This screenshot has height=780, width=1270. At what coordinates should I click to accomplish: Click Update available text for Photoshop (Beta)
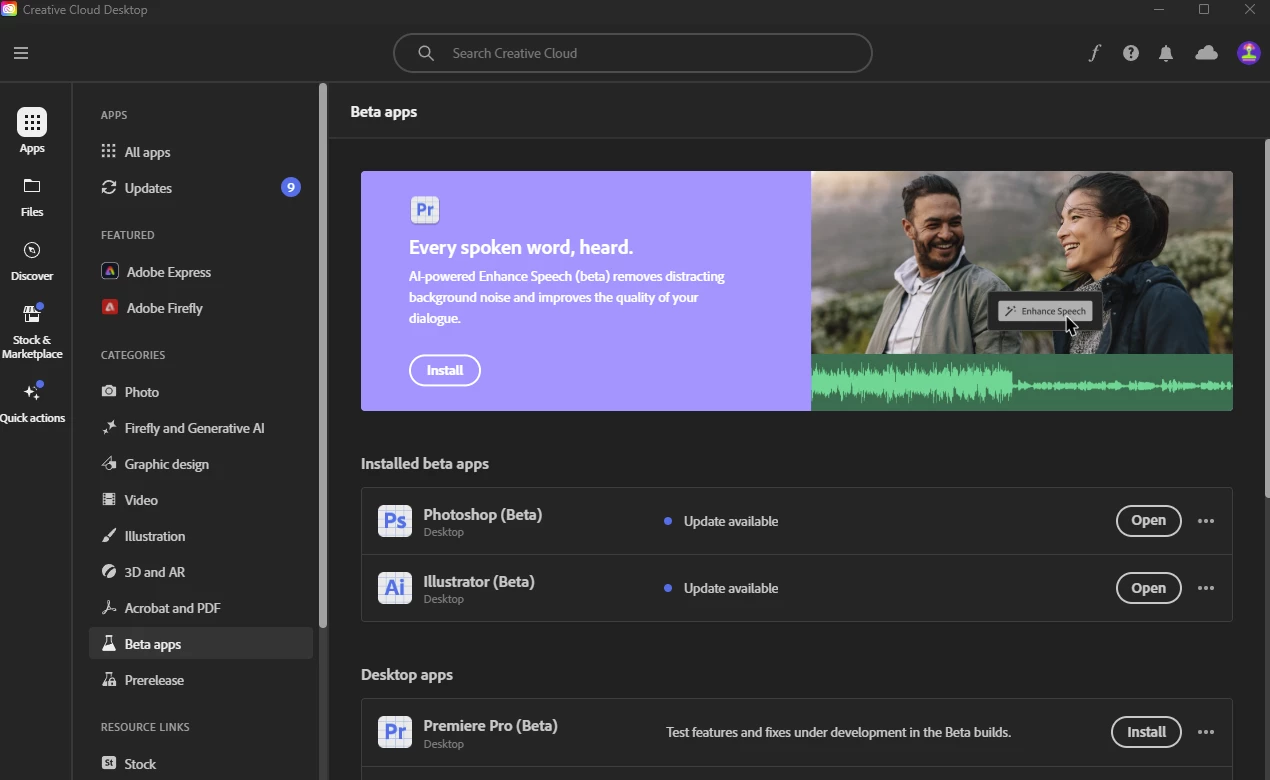[731, 521]
